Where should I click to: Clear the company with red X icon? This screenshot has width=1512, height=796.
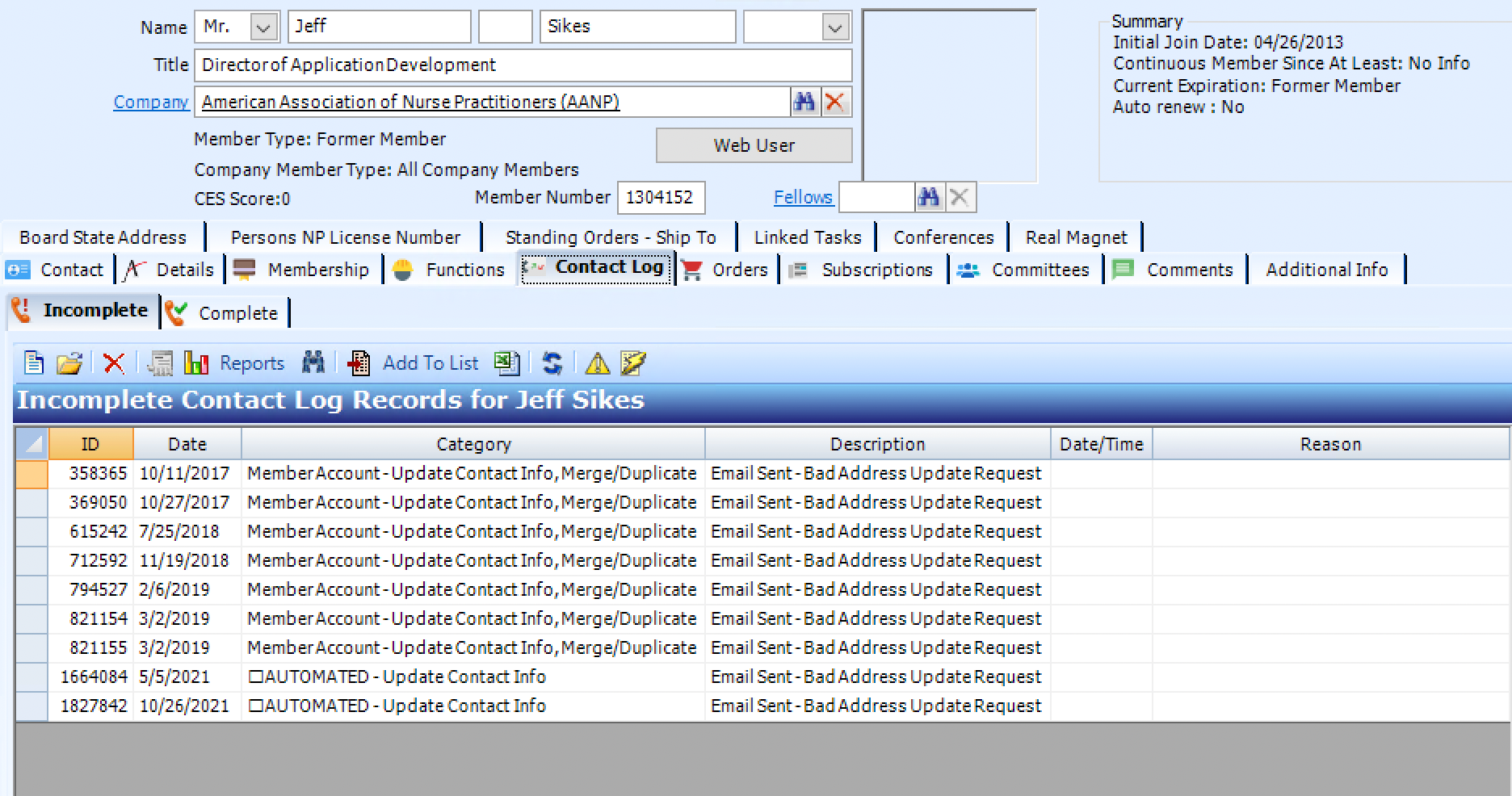point(835,102)
